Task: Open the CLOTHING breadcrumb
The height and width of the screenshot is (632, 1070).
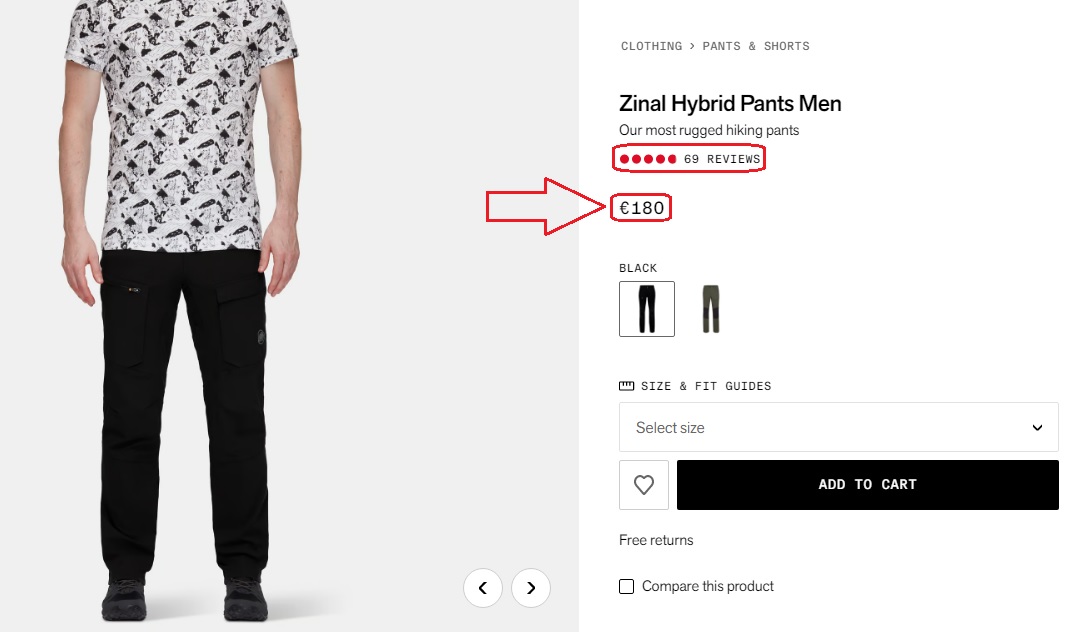Action: (651, 46)
